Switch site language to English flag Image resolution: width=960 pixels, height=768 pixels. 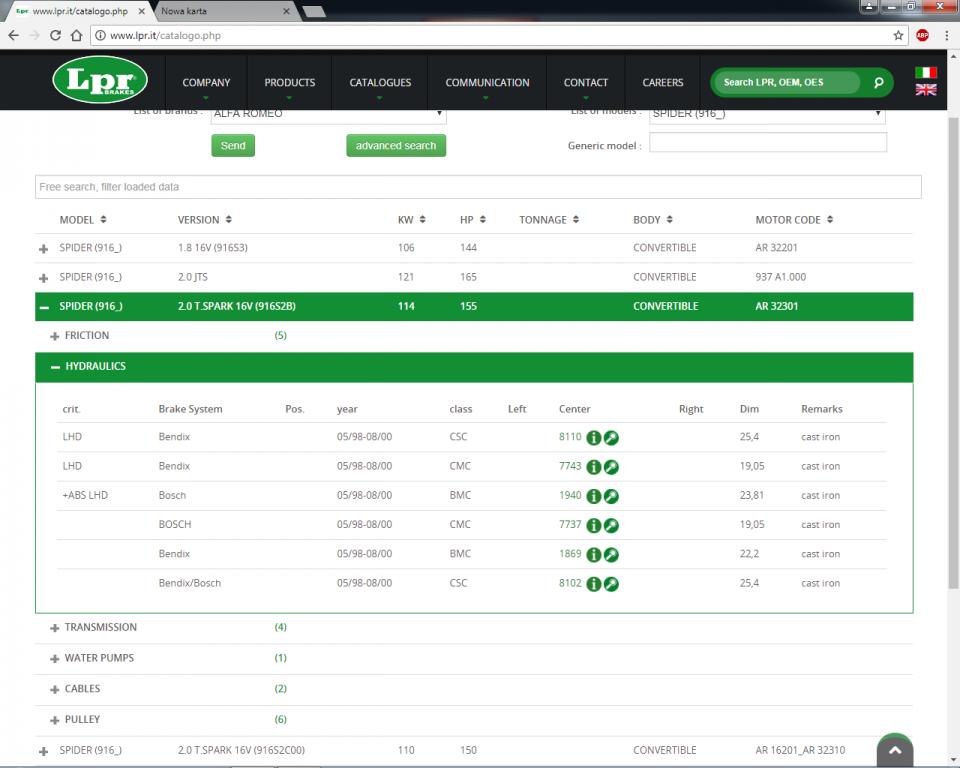tap(926, 89)
